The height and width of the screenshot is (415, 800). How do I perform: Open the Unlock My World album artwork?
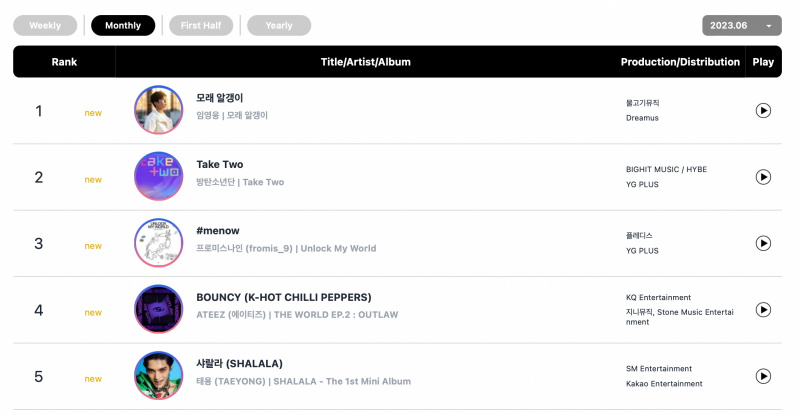(x=159, y=242)
